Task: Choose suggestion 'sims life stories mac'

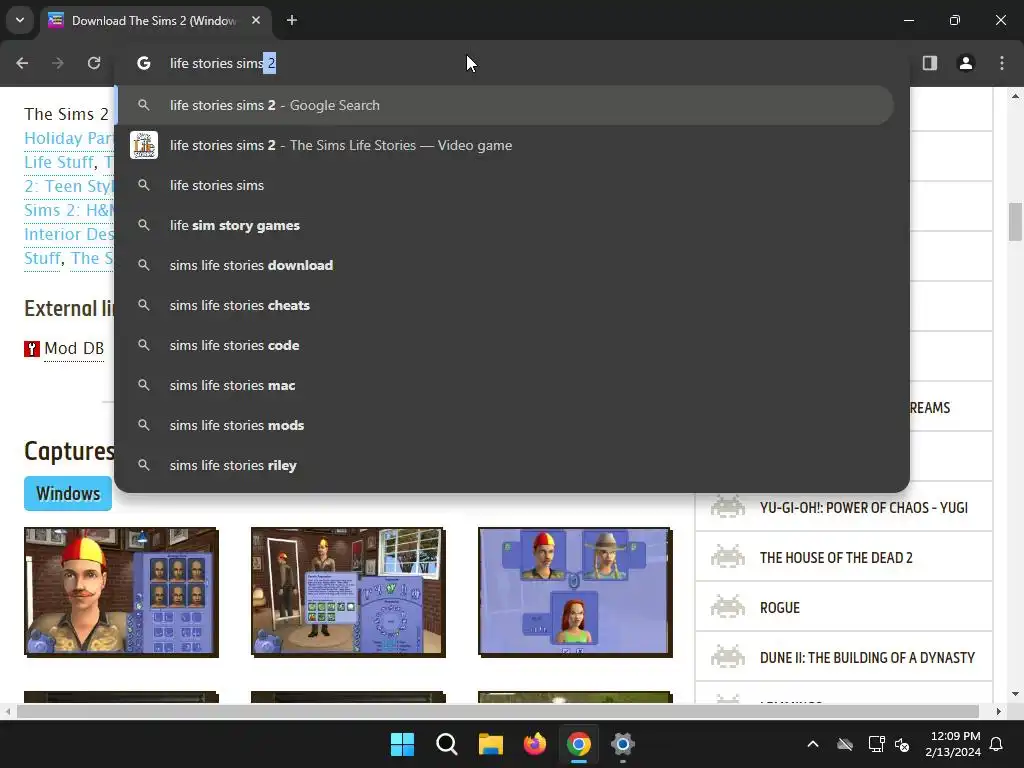Action: (x=504, y=385)
